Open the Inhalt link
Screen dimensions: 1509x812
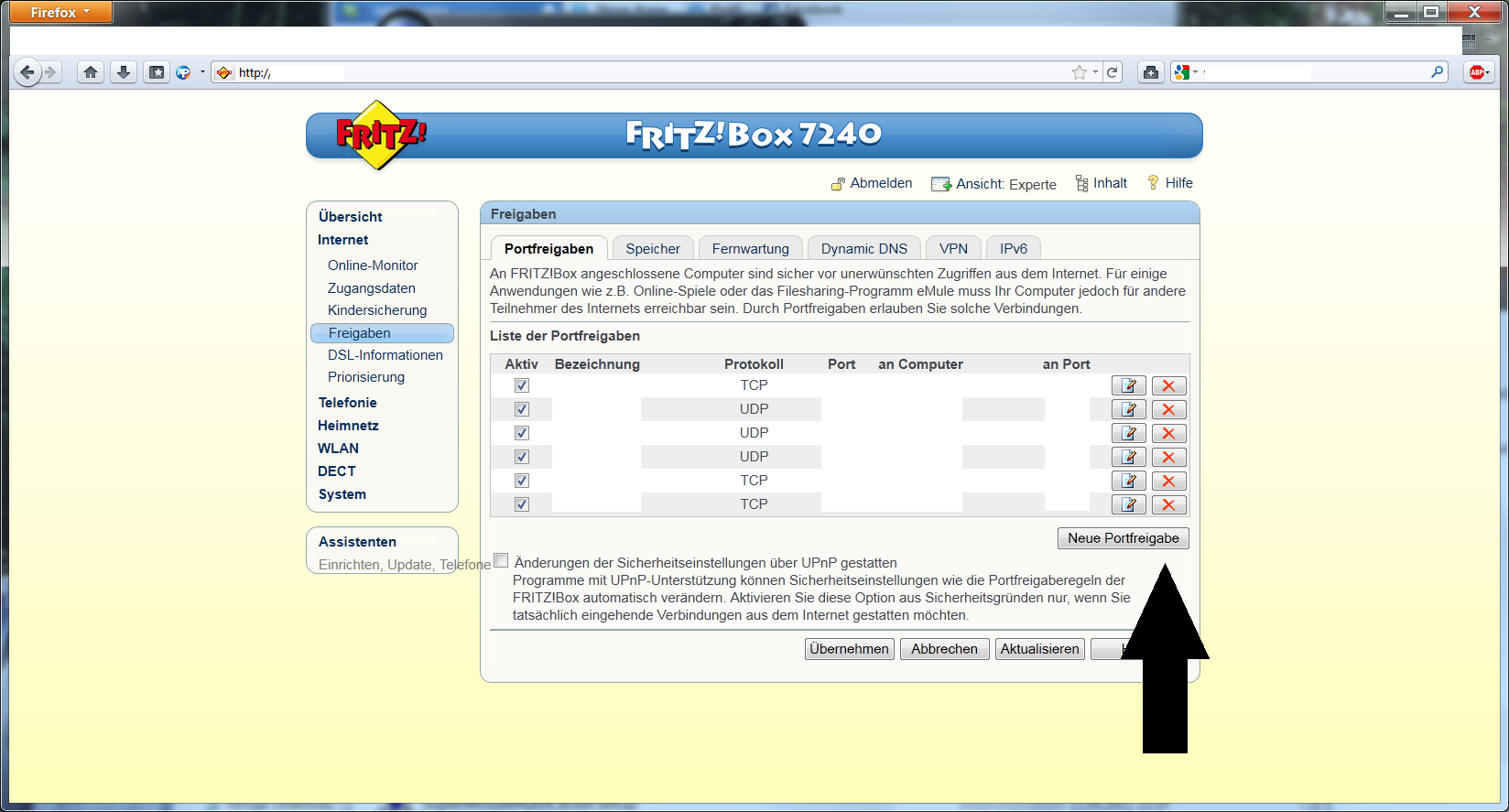[x=1101, y=183]
